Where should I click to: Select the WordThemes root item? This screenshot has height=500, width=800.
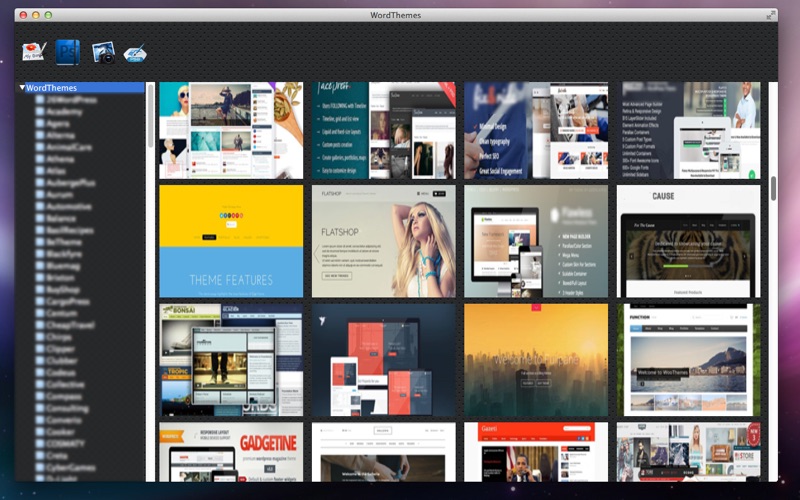point(51,88)
